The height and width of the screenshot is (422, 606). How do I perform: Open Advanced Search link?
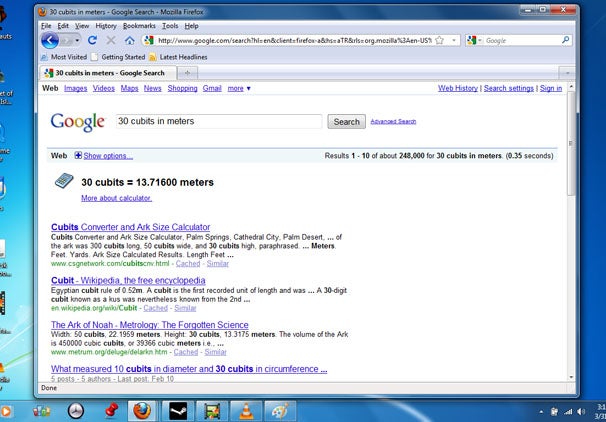(x=393, y=121)
